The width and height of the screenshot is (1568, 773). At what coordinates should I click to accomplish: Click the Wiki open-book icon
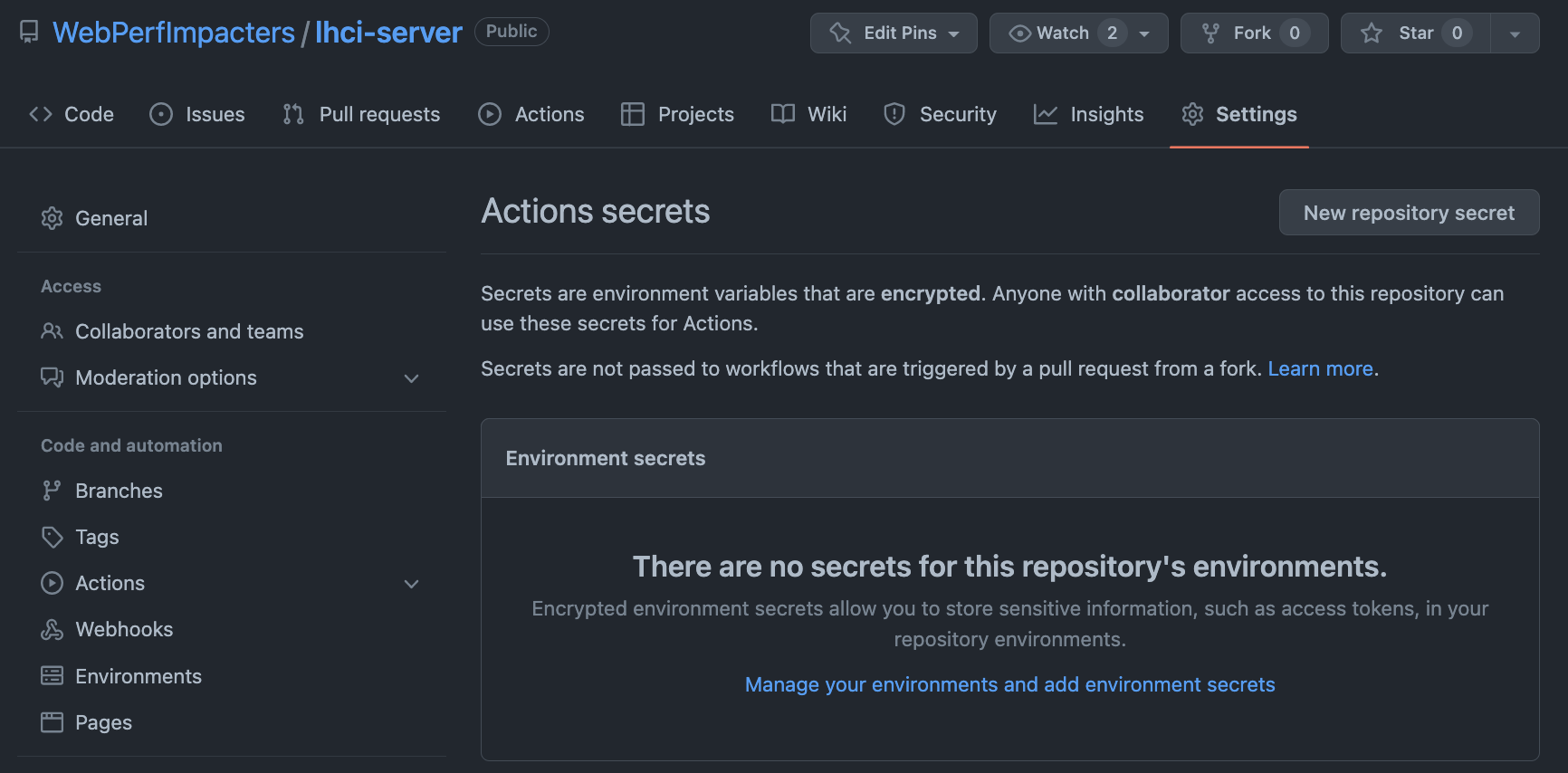pos(783,114)
